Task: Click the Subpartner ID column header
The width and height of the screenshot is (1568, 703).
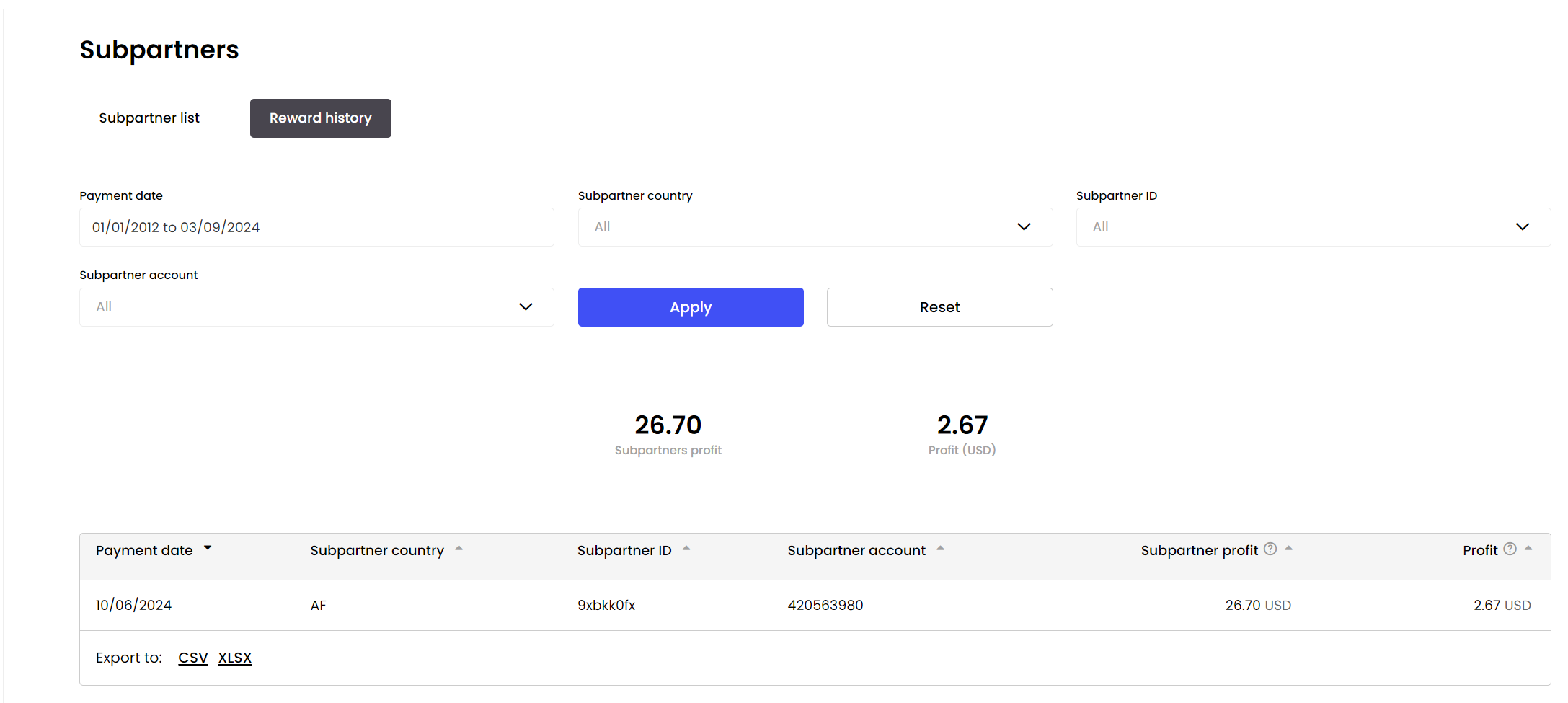Action: tap(624, 550)
